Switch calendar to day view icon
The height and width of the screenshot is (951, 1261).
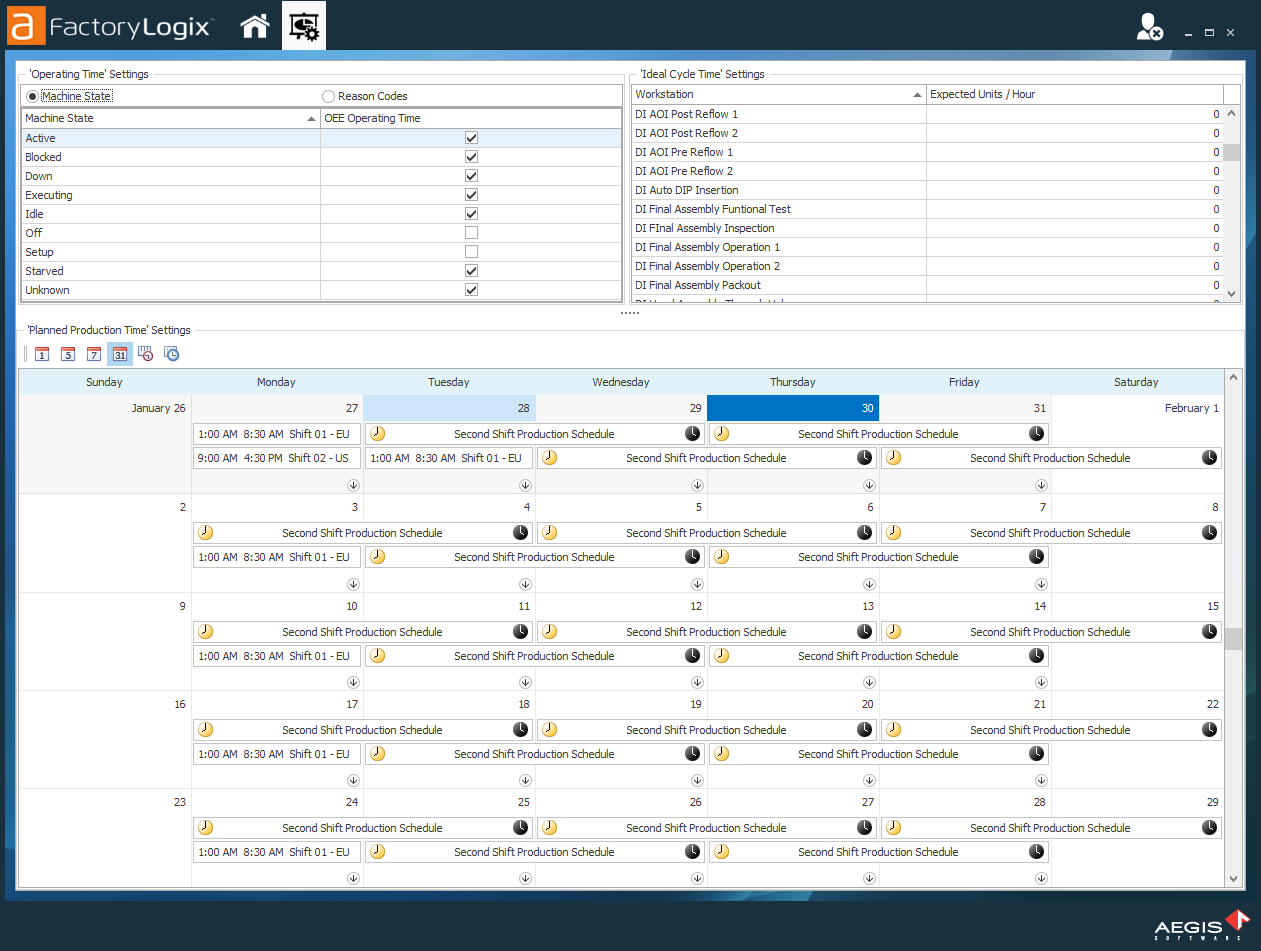[42, 354]
